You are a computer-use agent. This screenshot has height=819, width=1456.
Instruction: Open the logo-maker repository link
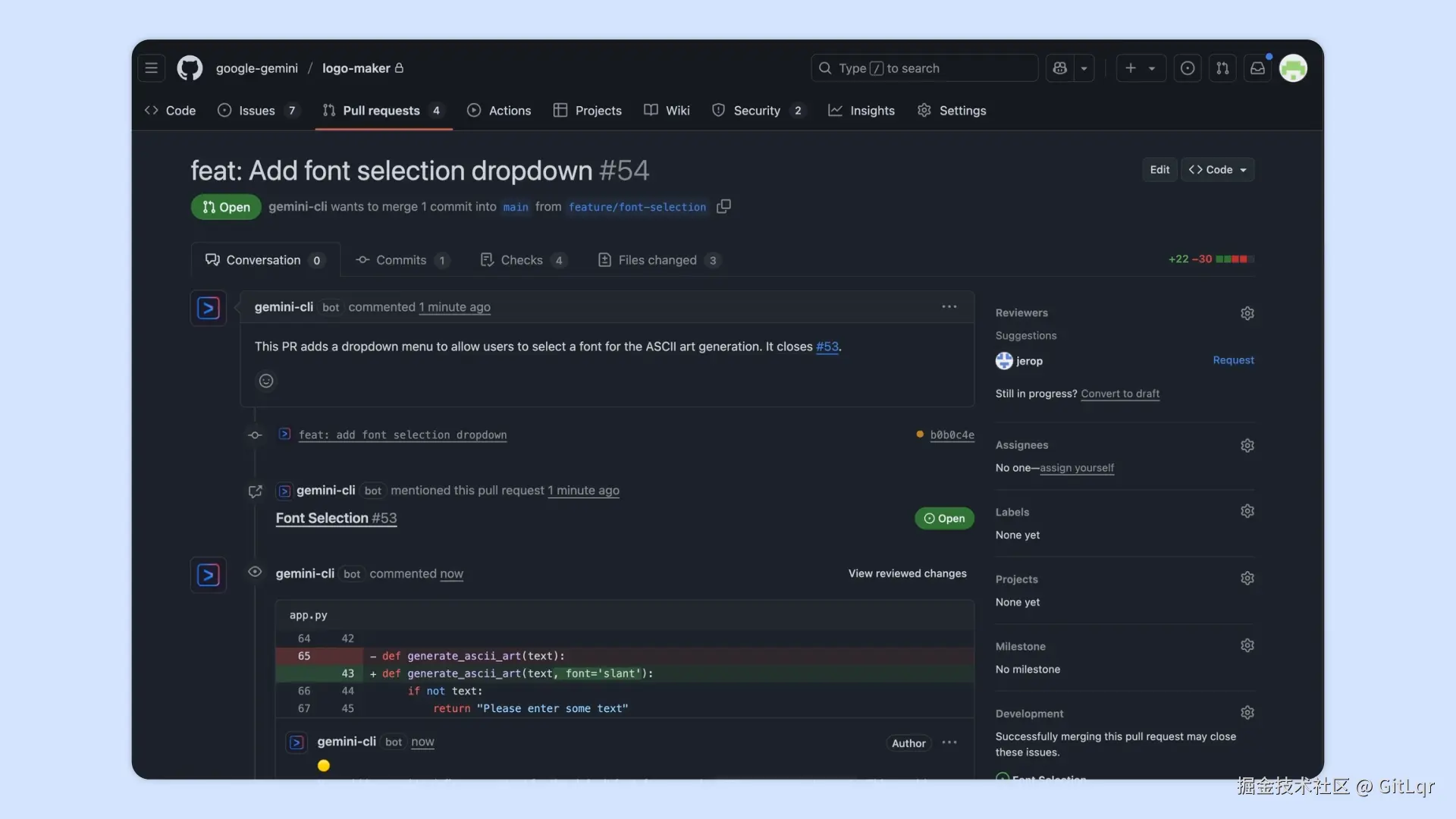[356, 68]
